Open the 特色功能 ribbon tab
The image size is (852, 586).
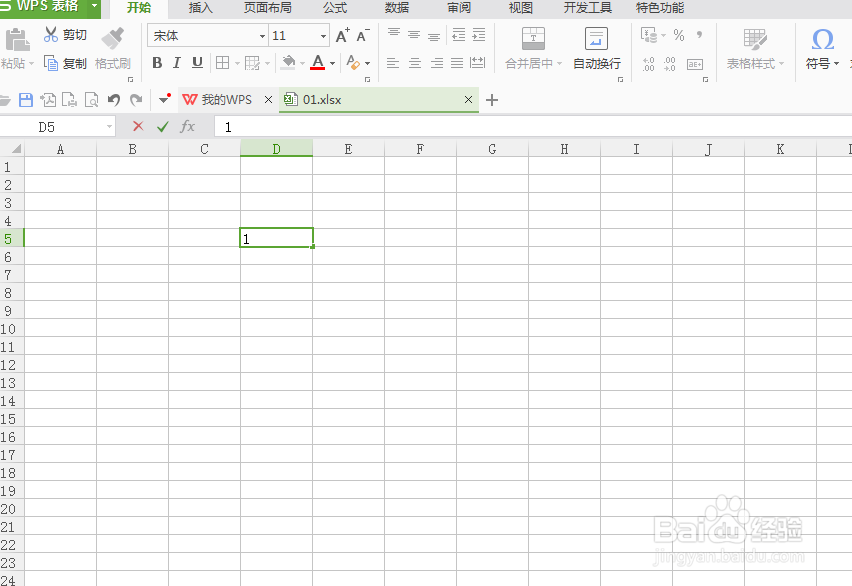[660, 8]
